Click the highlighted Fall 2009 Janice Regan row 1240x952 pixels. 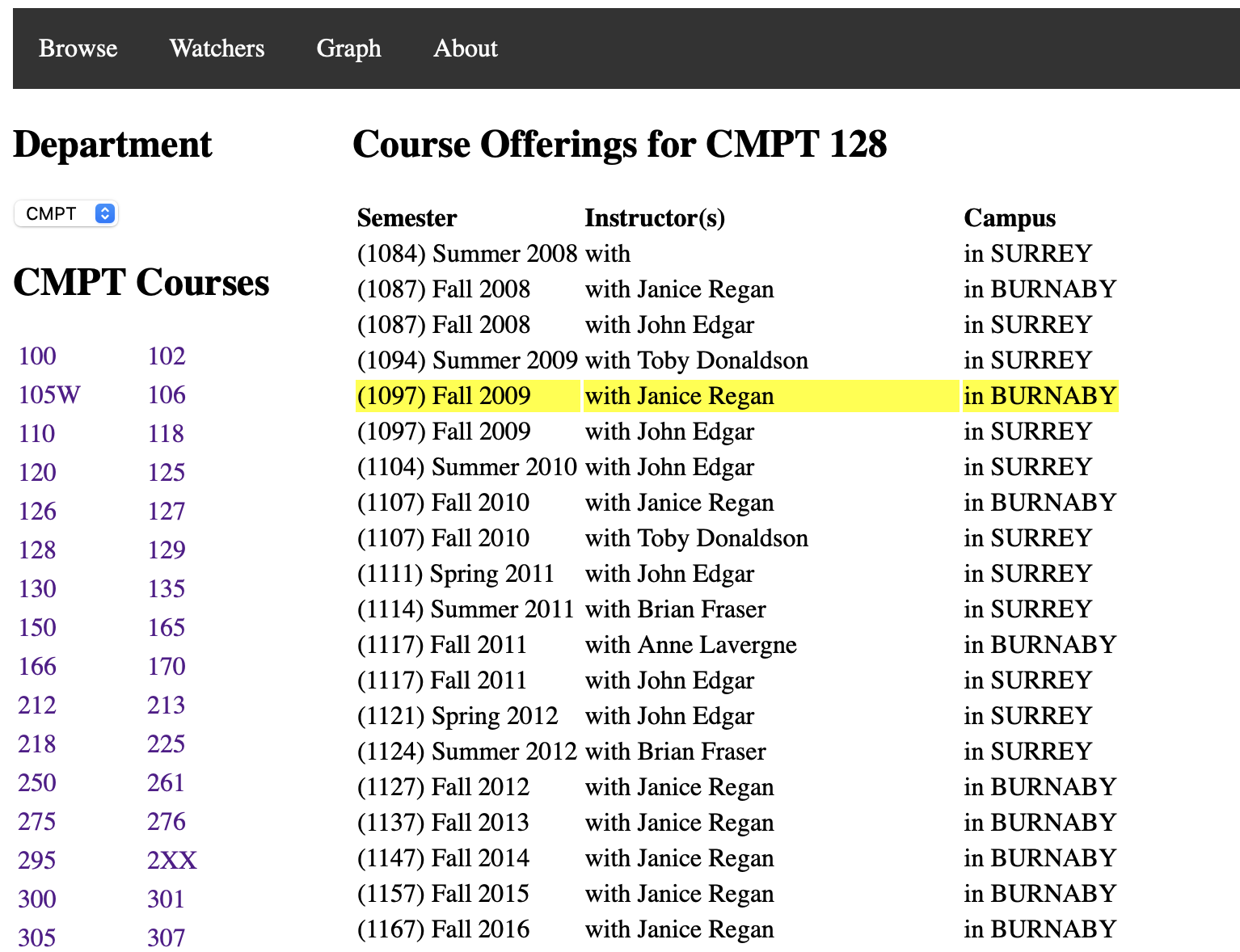pyautogui.click(x=736, y=396)
